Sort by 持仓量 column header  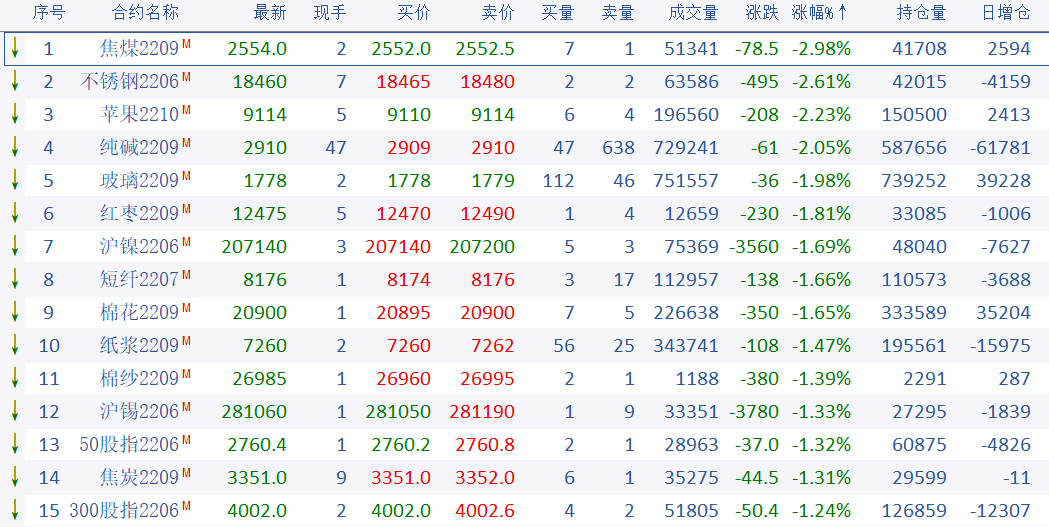pyautogui.click(x=918, y=13)
